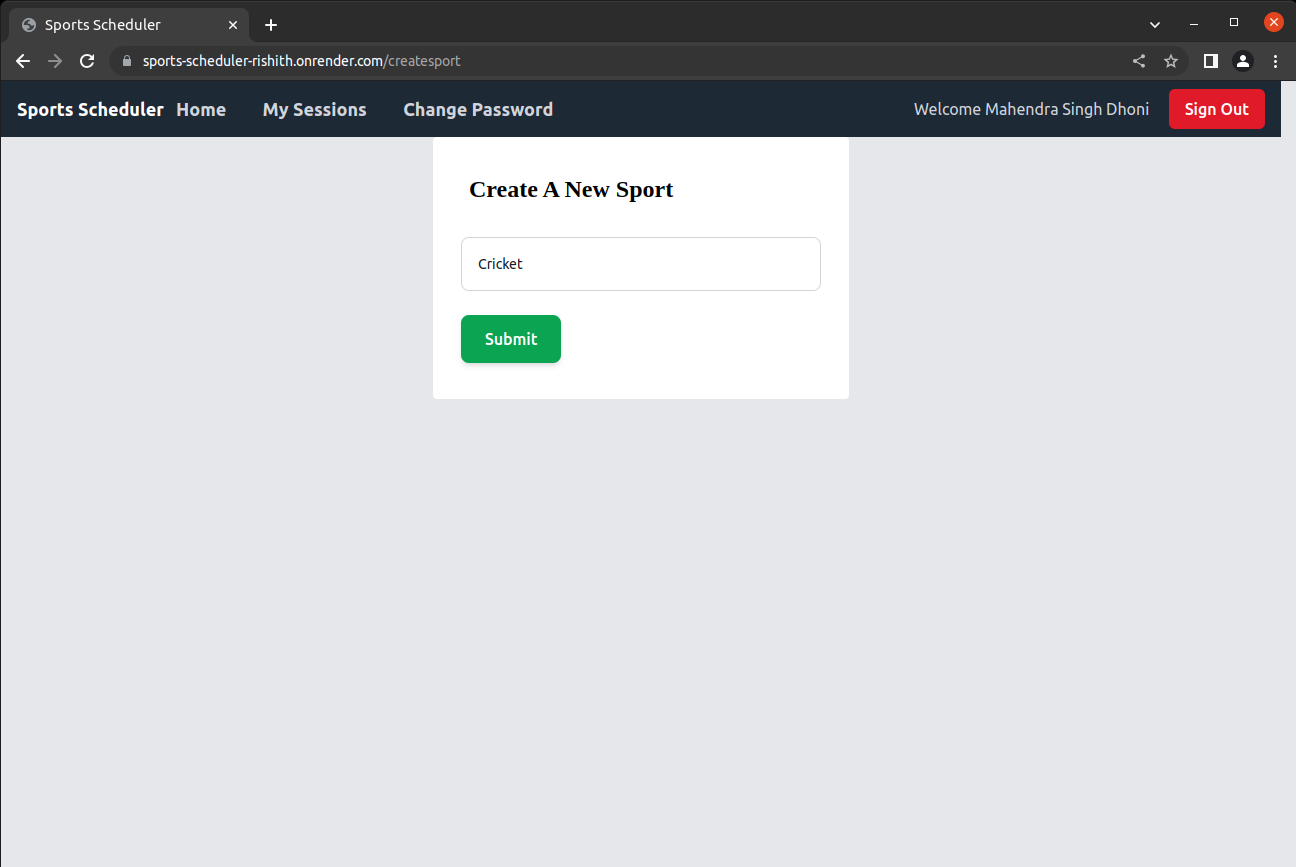Open the Chrome three-dot menu

tap(1275, 61)
